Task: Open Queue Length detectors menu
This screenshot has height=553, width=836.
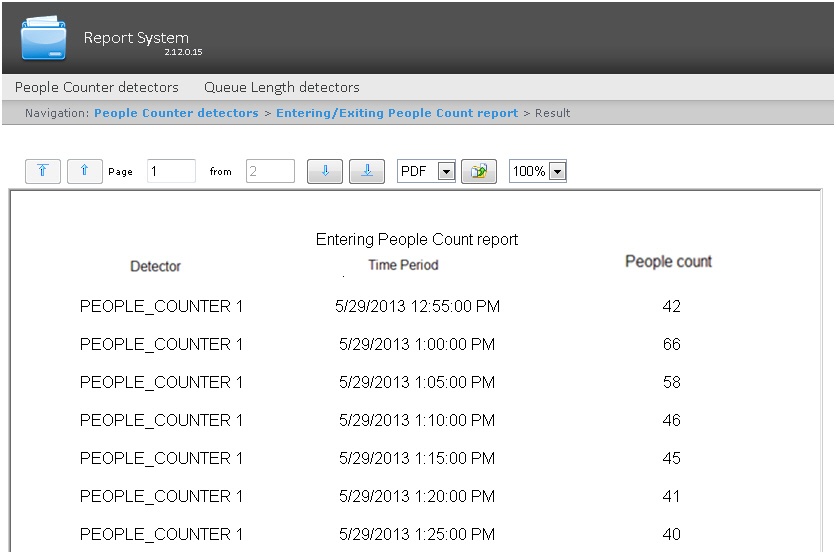Action: pos(282,87)
